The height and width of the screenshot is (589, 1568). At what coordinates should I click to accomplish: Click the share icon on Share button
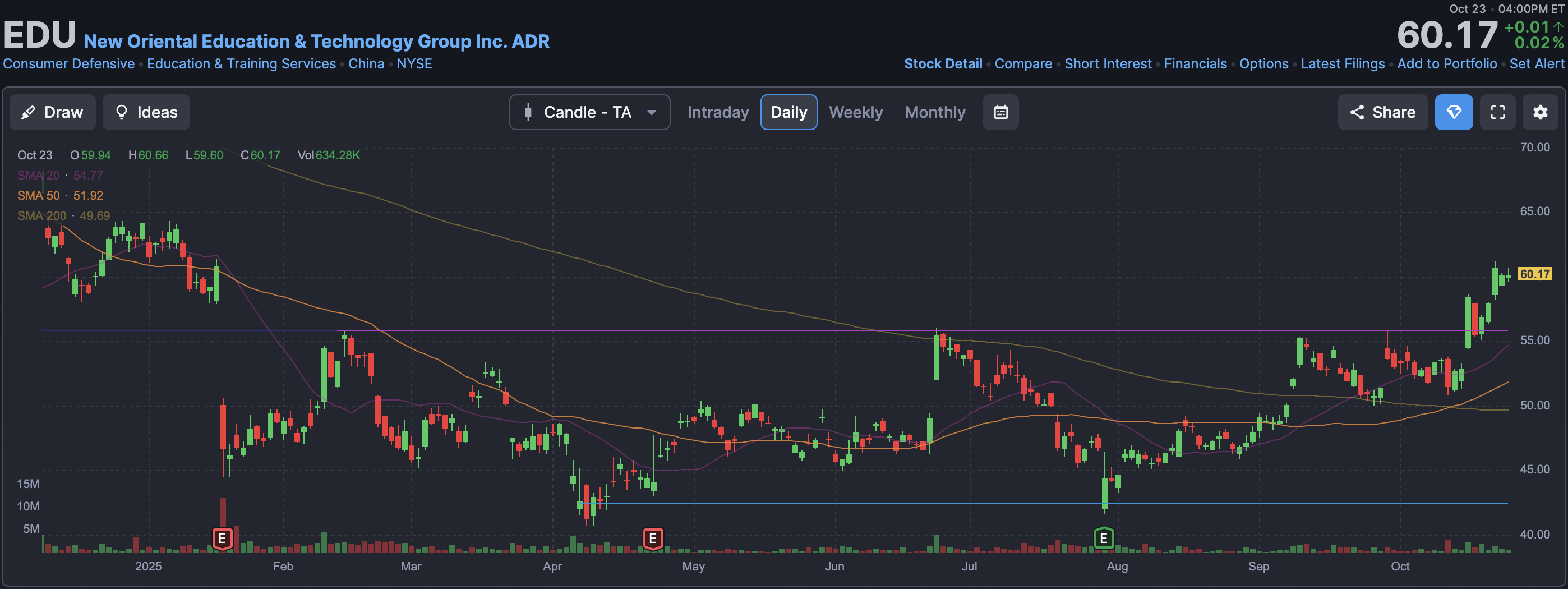click(1357, 112)
